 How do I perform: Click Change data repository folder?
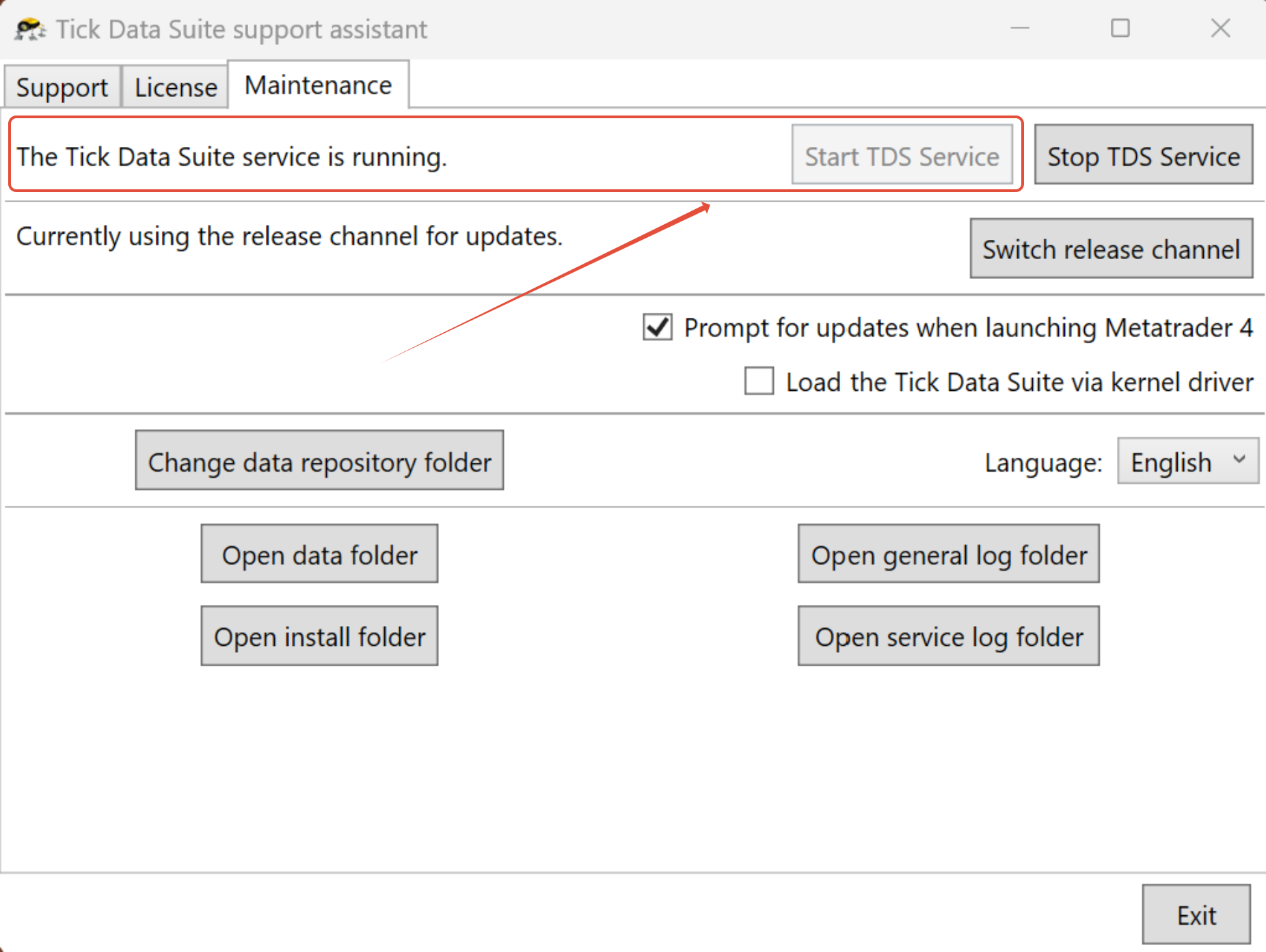click(x=319, y=461)
